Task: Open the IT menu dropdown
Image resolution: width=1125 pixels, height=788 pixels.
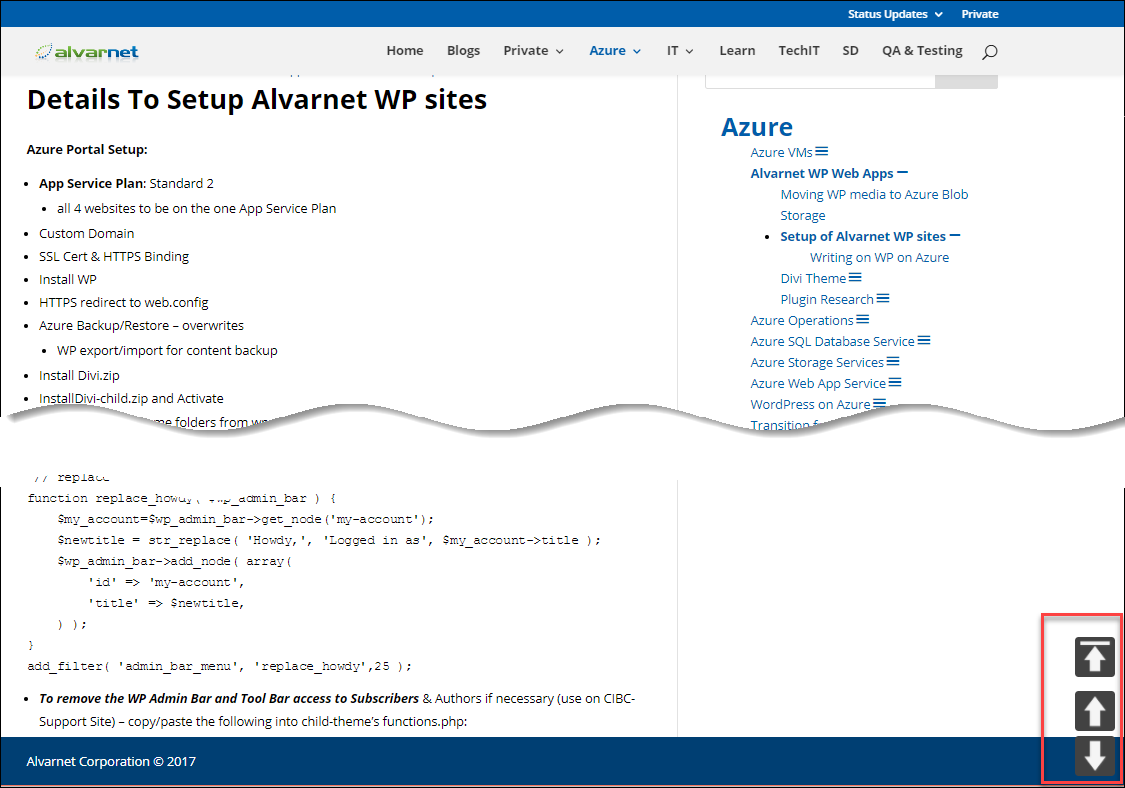Action: click(680, 50)
